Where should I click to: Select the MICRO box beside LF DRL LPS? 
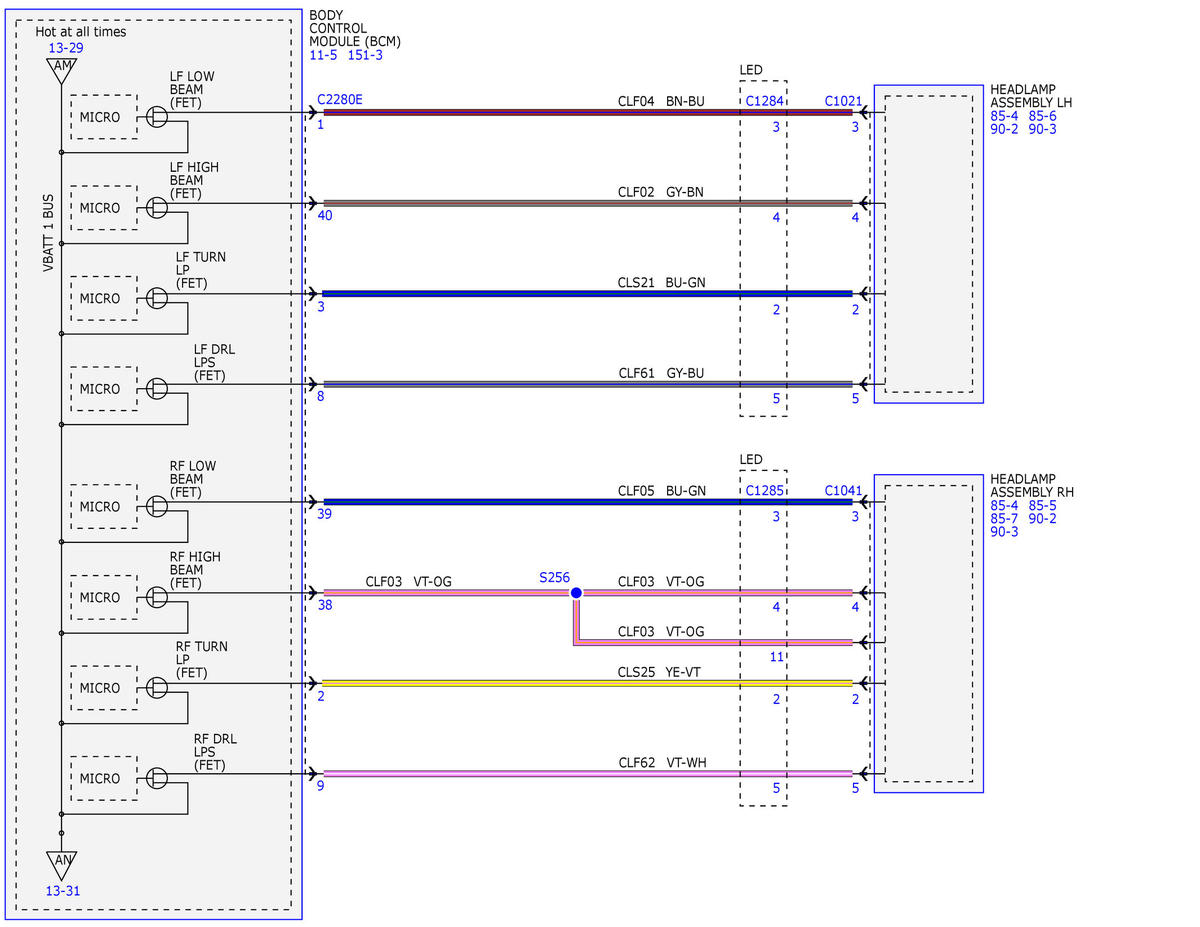click(x=103, y=389)
